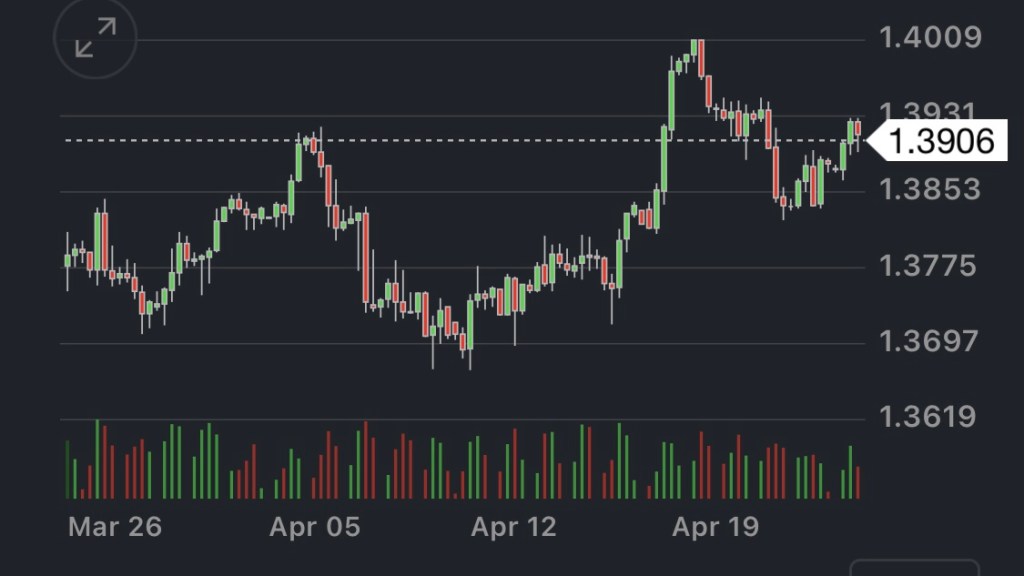Screen dimensions: 1024x576
Task: Click the 1.3906 current price tag
Action: pyautogui.click(x=939, y=141)
